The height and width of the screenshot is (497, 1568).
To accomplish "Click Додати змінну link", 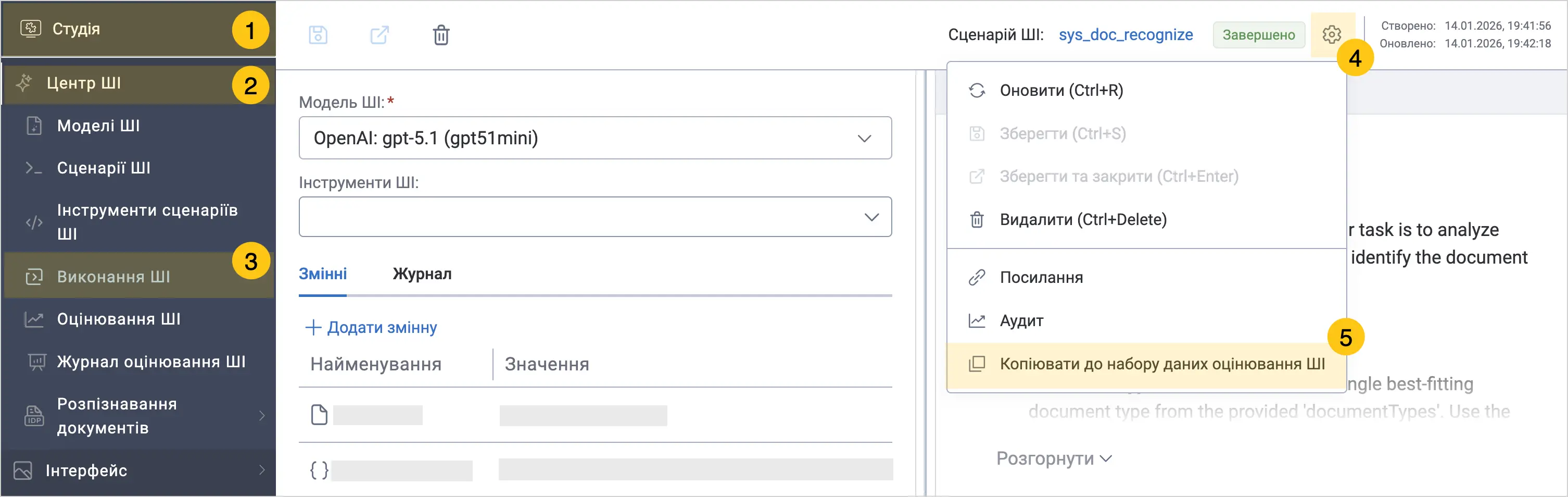I will point(382,328).
